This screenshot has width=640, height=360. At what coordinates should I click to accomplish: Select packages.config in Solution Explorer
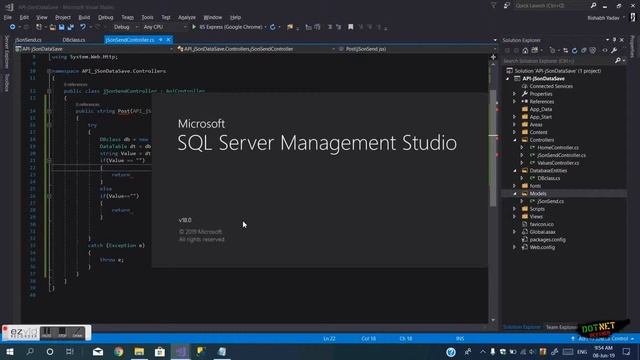point(547,240)
